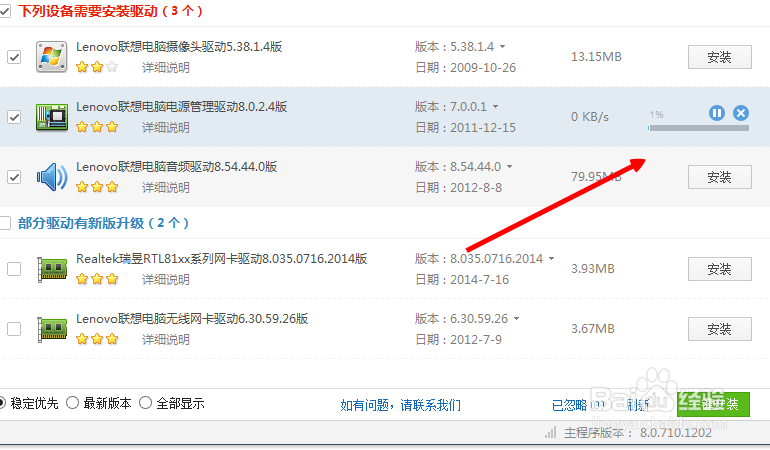Open 详细说明 for the camera driver

click(165, 68)
